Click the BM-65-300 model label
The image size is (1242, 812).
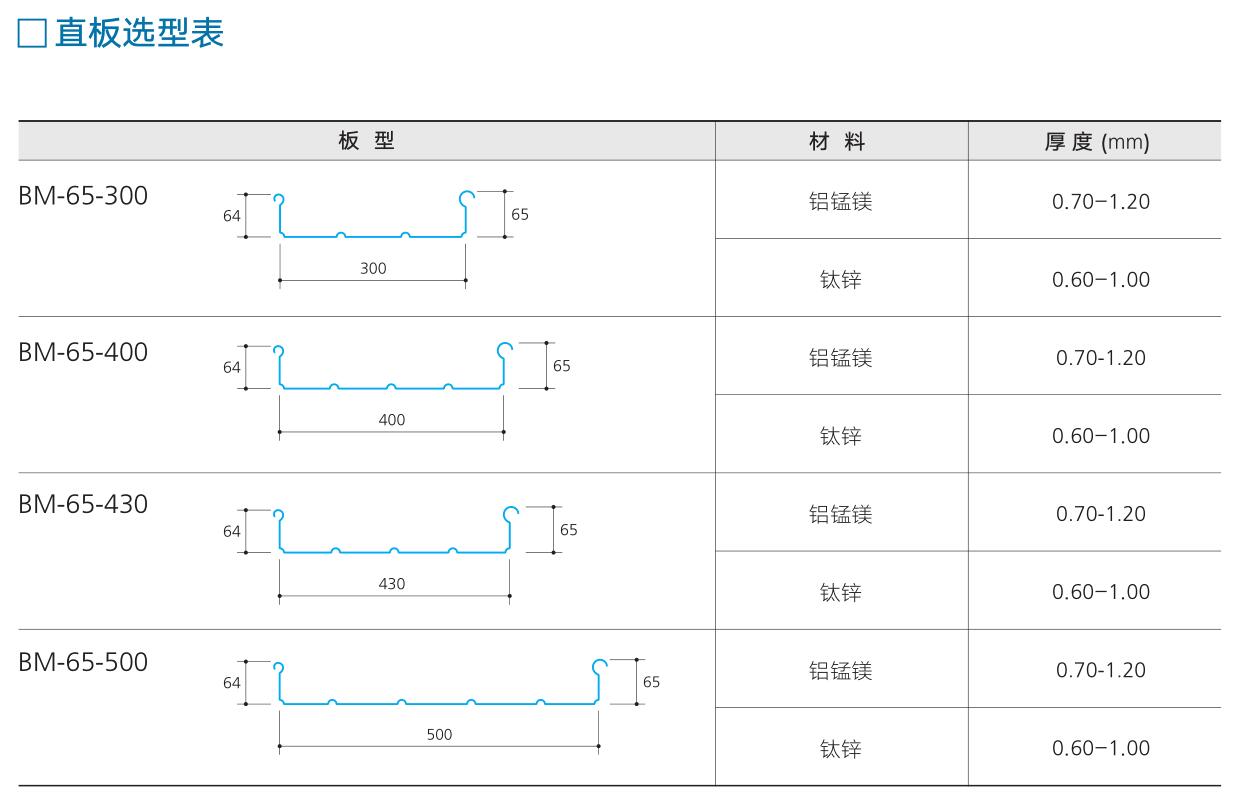(83, 196)
